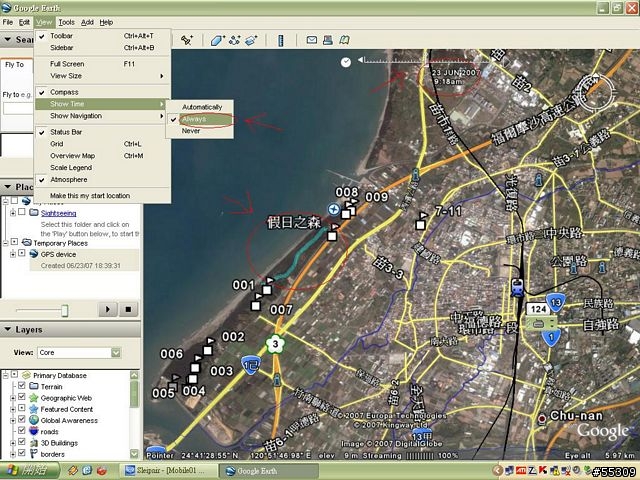Click the Chu-nan city red dot marker
Viewport: 640px width, 480px height.
(542, 419)
